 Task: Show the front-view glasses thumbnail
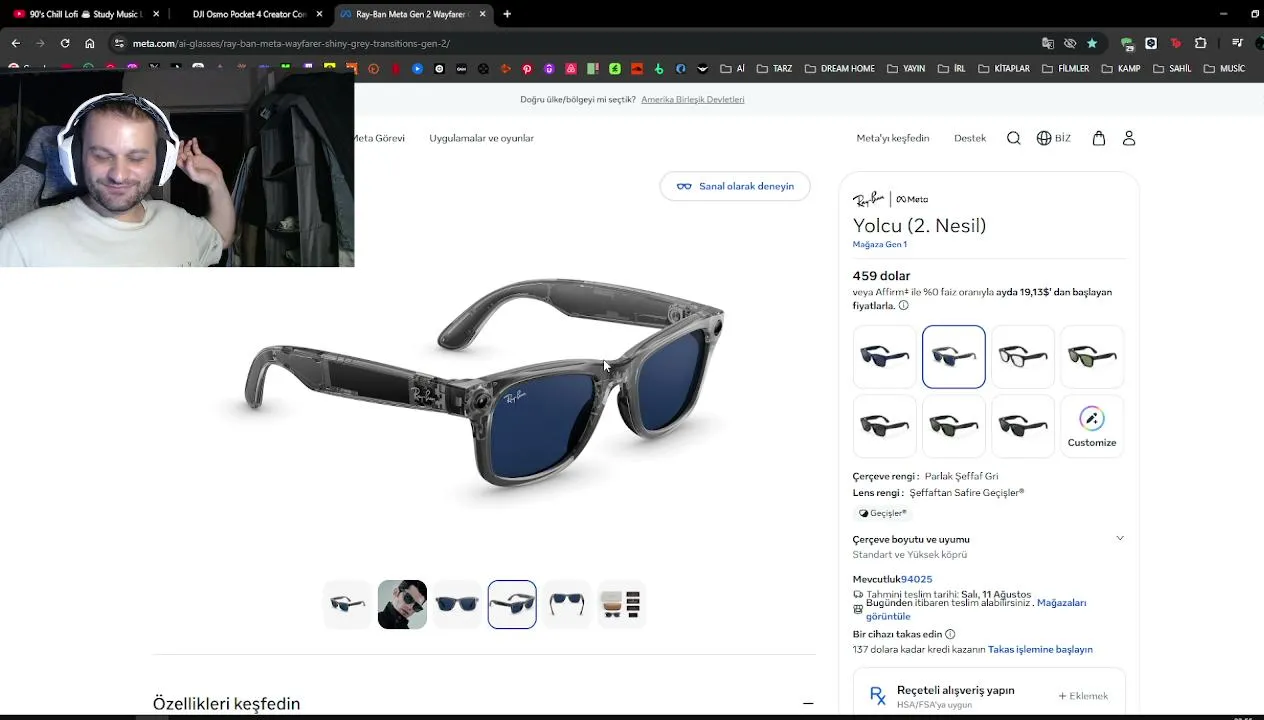(457, 604)
